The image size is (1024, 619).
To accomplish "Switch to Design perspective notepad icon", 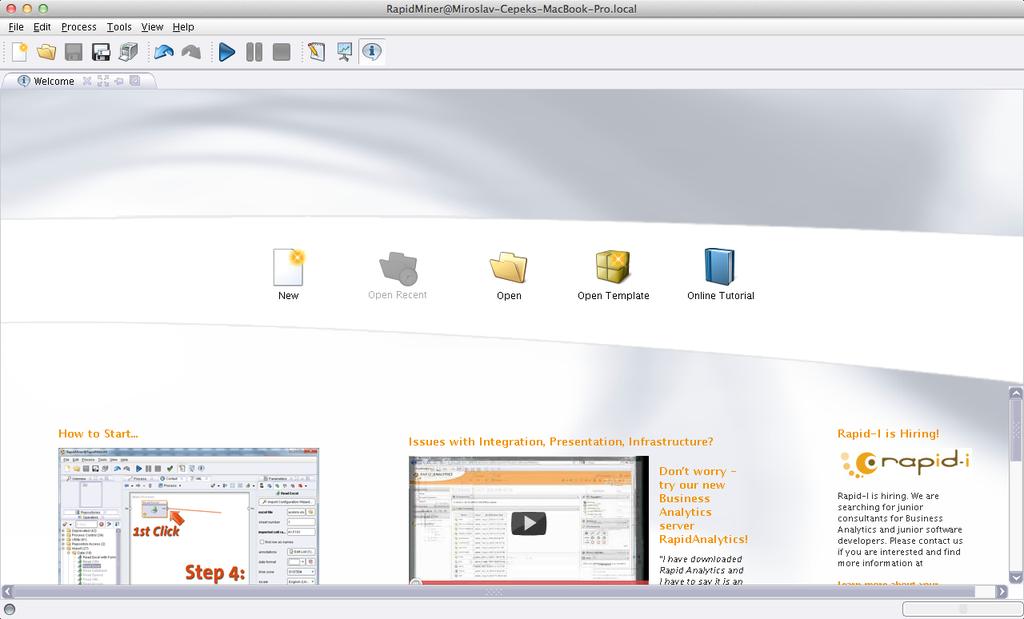I will (x=317, y=52).
